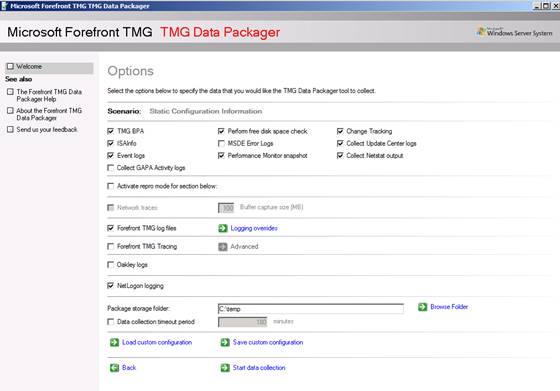This screenshot has height=391, width=560.
Task: Open the Logging overrides link
Action: 254,228
